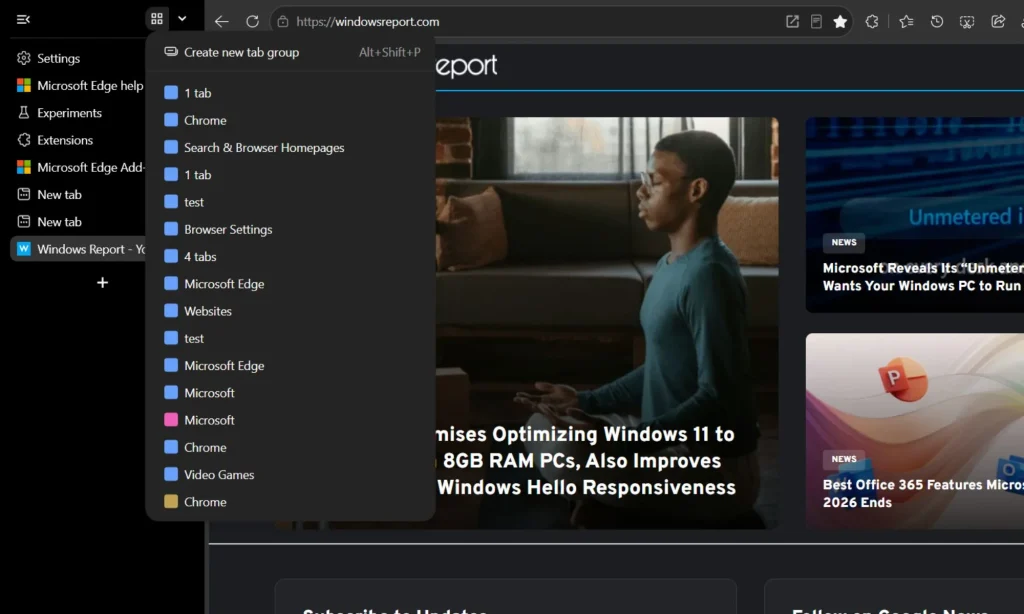Switch to the Microsoft Edge Add-ons tab
This screenshot has height=614, width=1024.
point(78,167)
